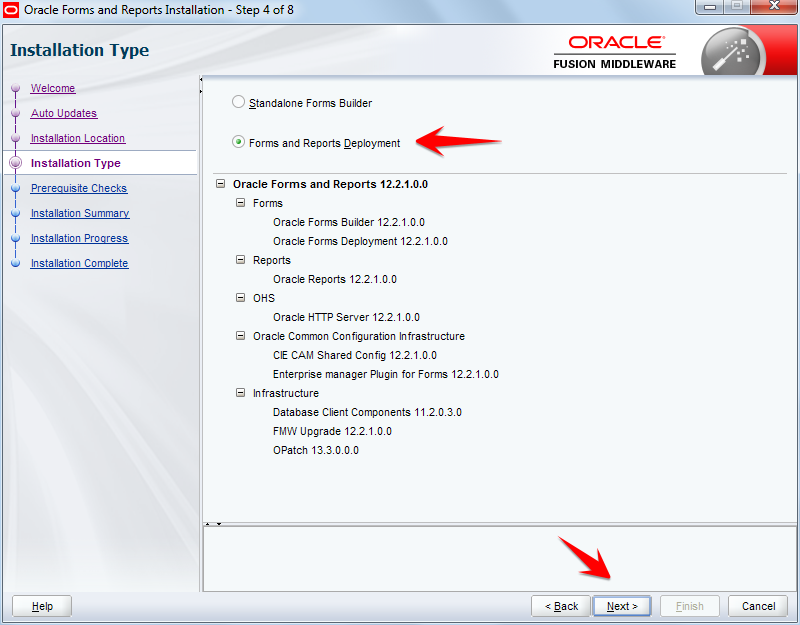
Task: Collapse Oracle Common Configuration Infrastructure node
Action: click(x=240, y=336)
